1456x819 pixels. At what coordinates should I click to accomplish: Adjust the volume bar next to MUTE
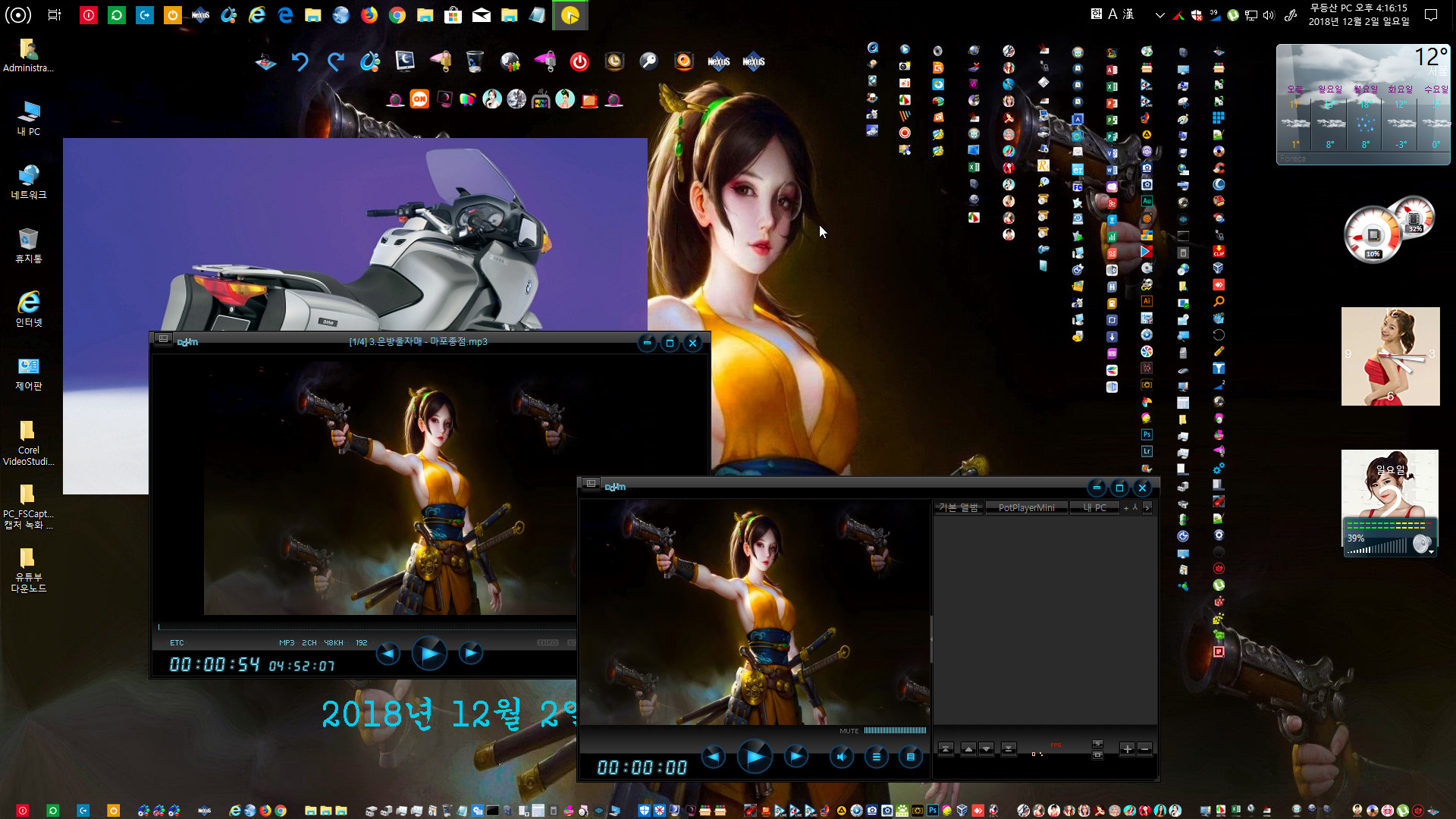[895, 730]
